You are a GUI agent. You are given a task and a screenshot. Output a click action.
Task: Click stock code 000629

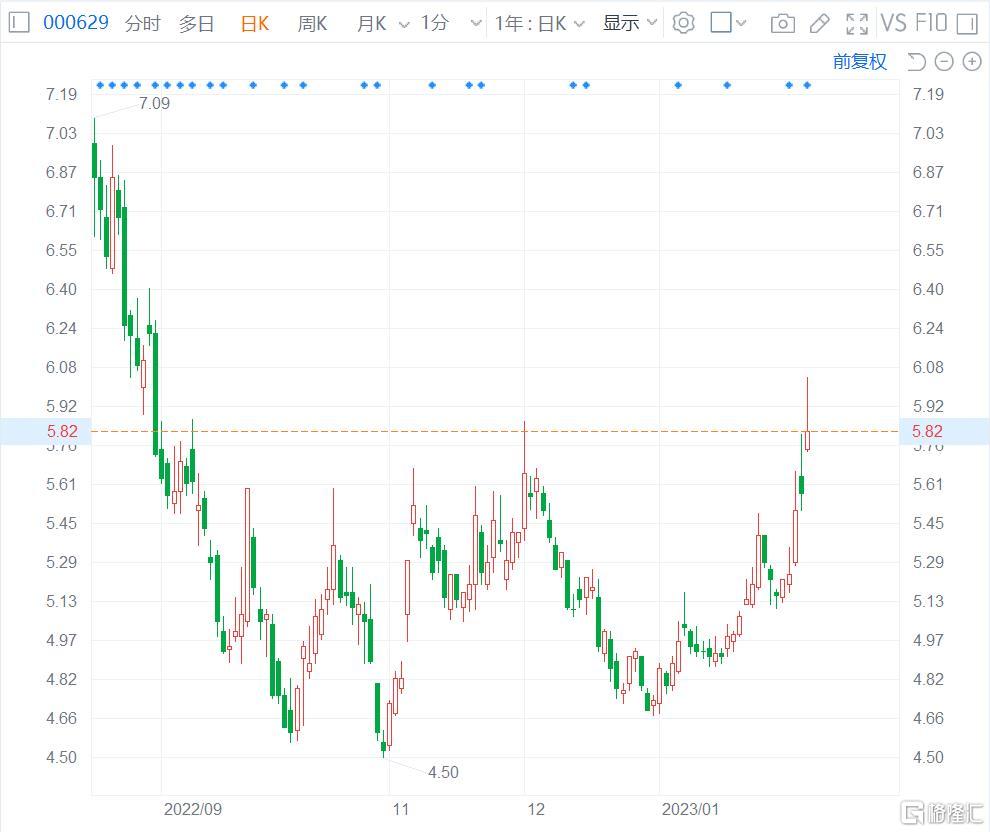(76, 23)
